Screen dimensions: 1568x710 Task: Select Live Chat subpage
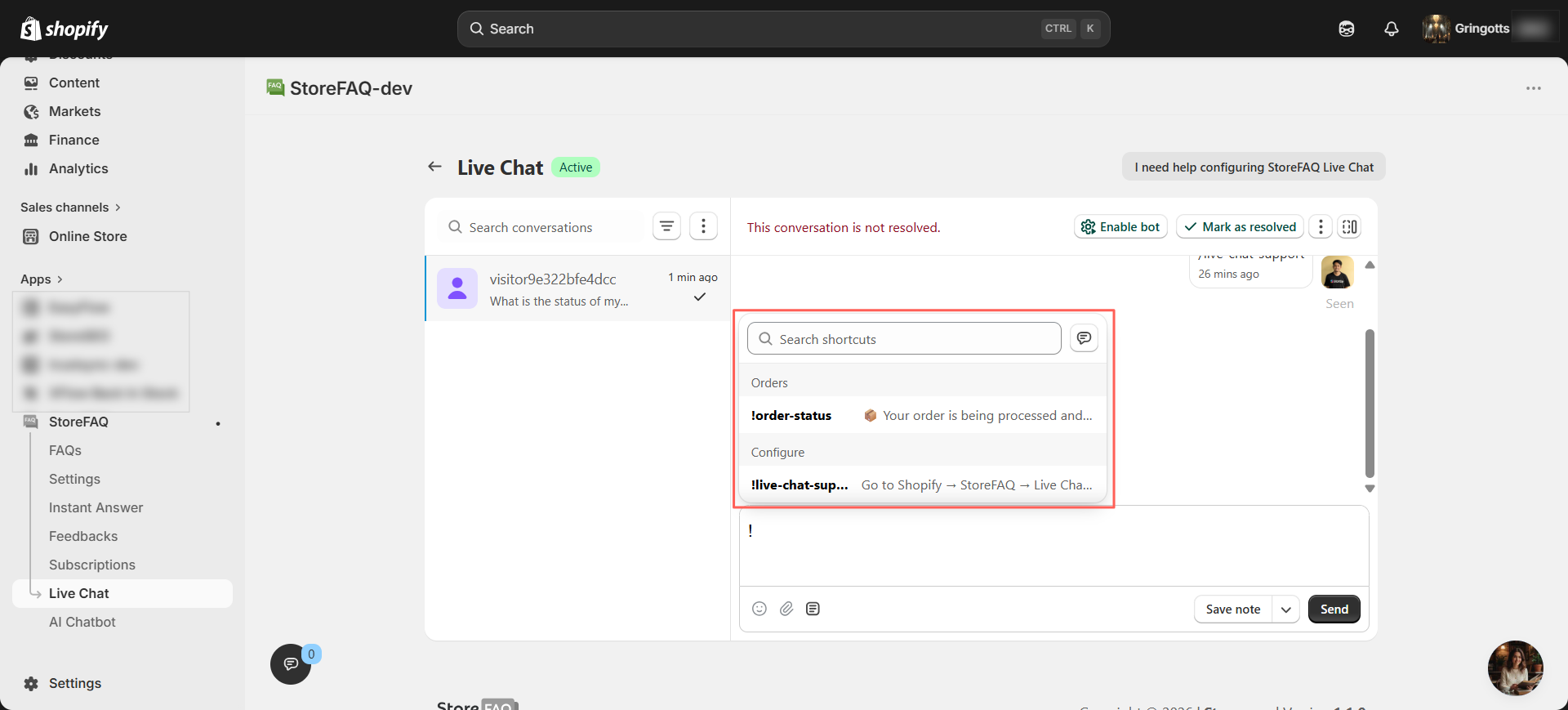click(122, 593)
